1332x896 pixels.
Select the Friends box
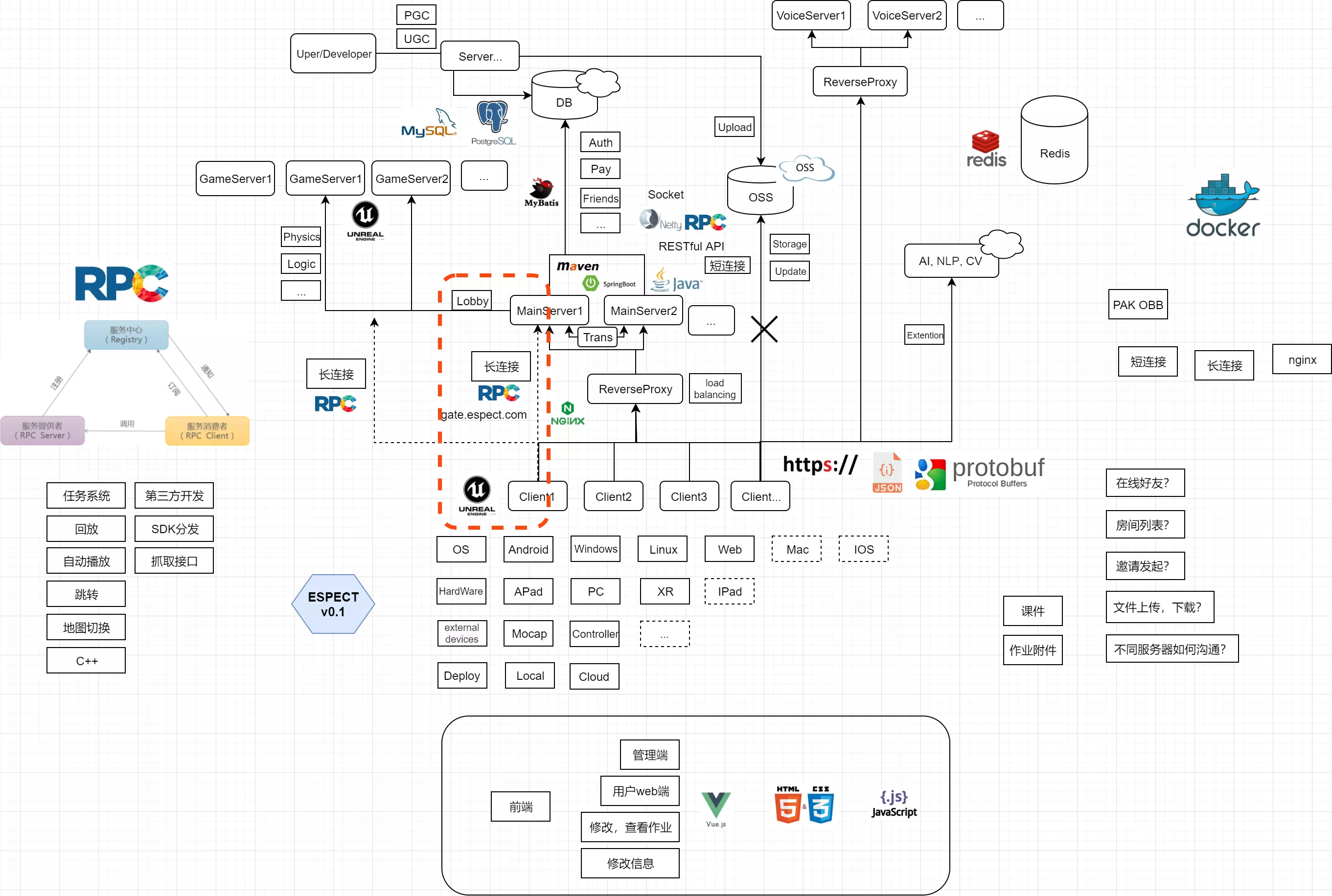600,198
